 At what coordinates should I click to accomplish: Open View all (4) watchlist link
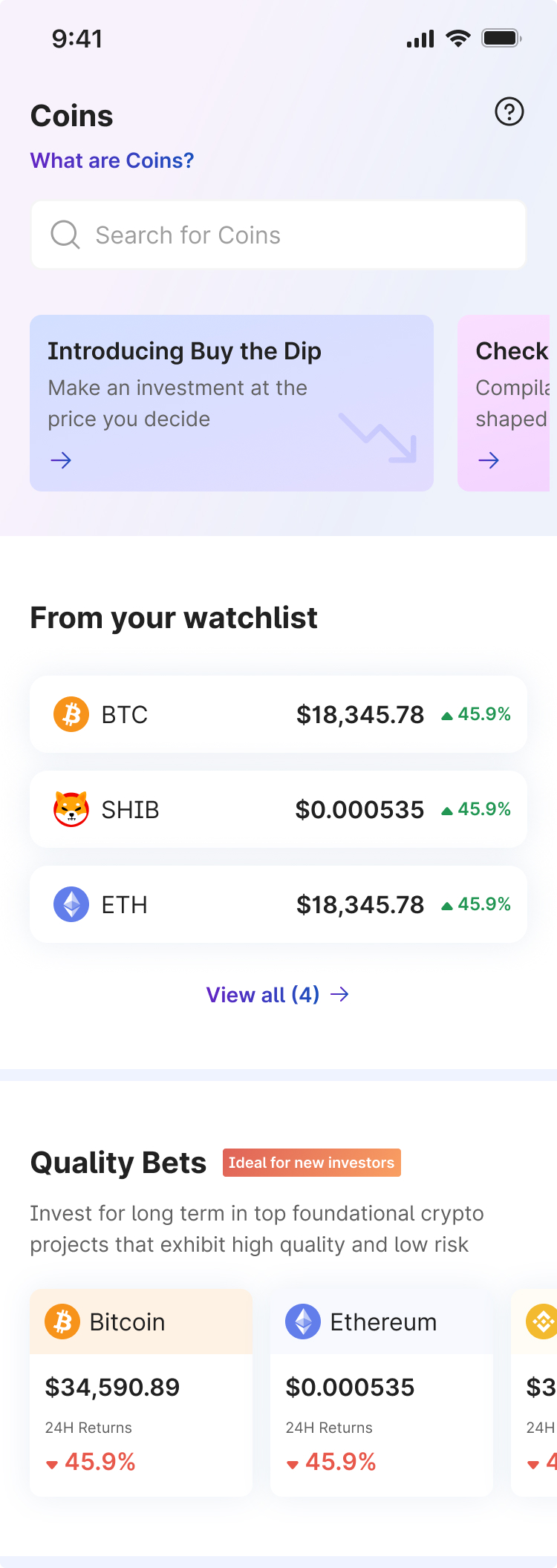pos(277,995)
